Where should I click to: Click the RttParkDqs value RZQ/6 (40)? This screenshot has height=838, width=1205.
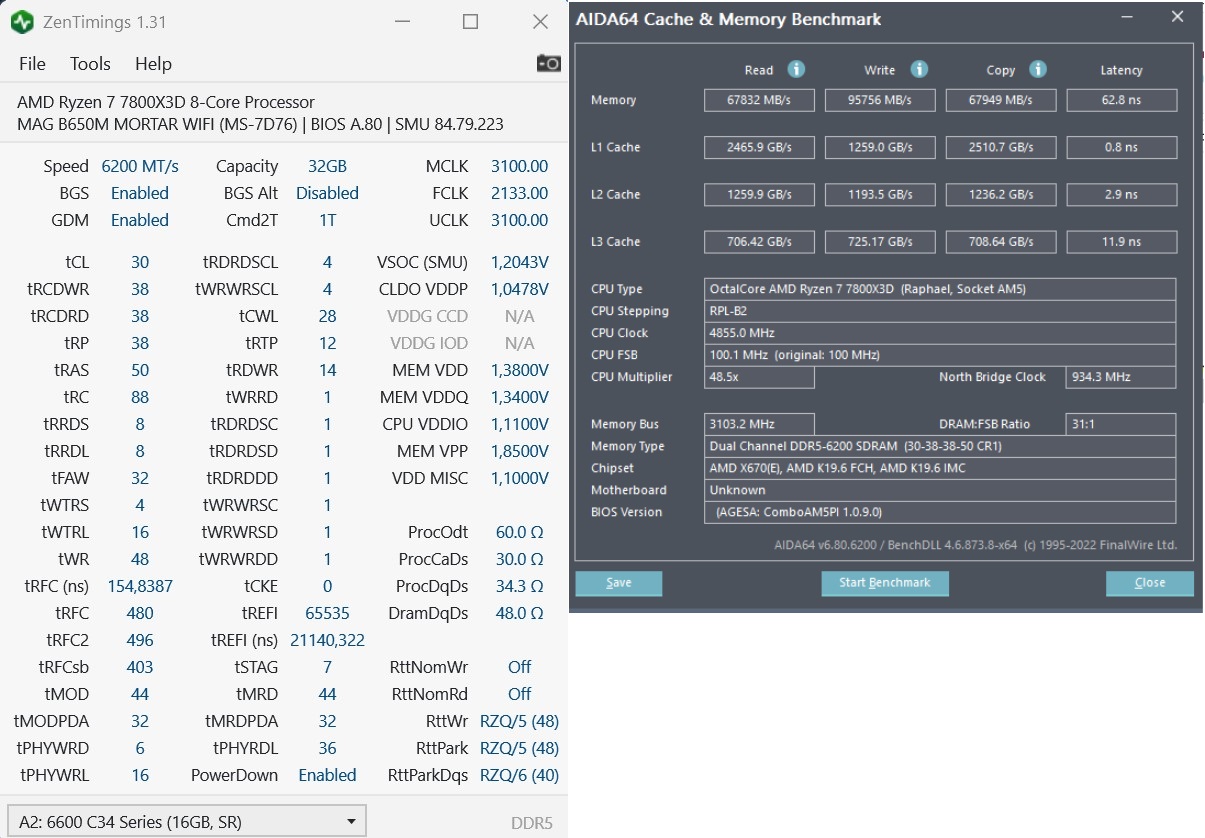click(x=519, y=775)
